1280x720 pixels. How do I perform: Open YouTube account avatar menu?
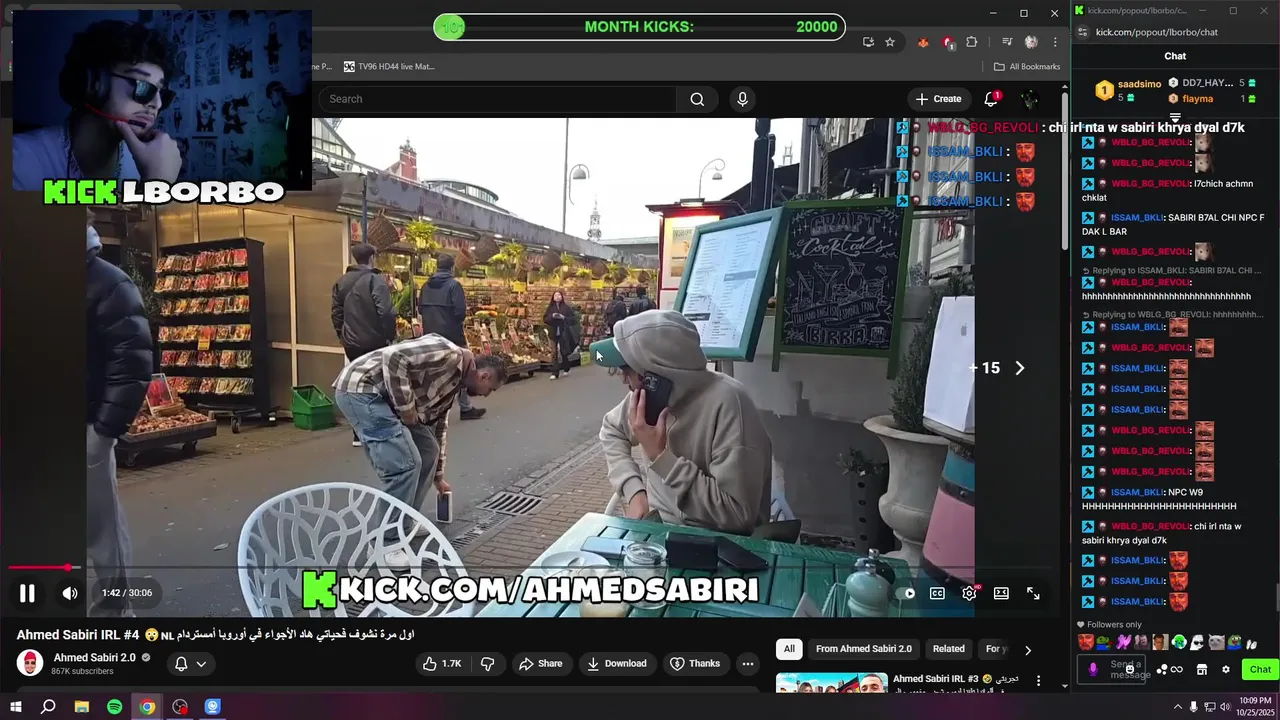[1029, 99]
